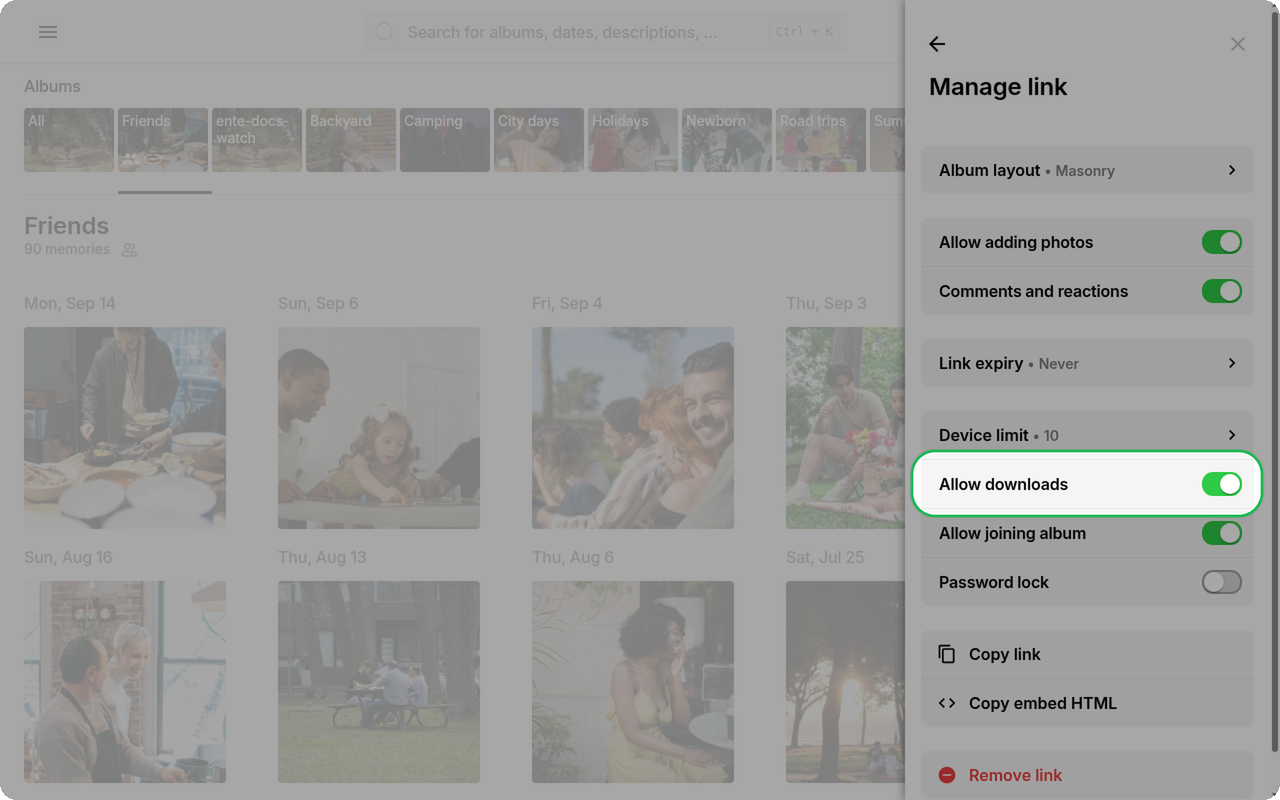Enable the Password lock switch
Viewport: 1280px width, 800px height.
tap(1222, 582)
